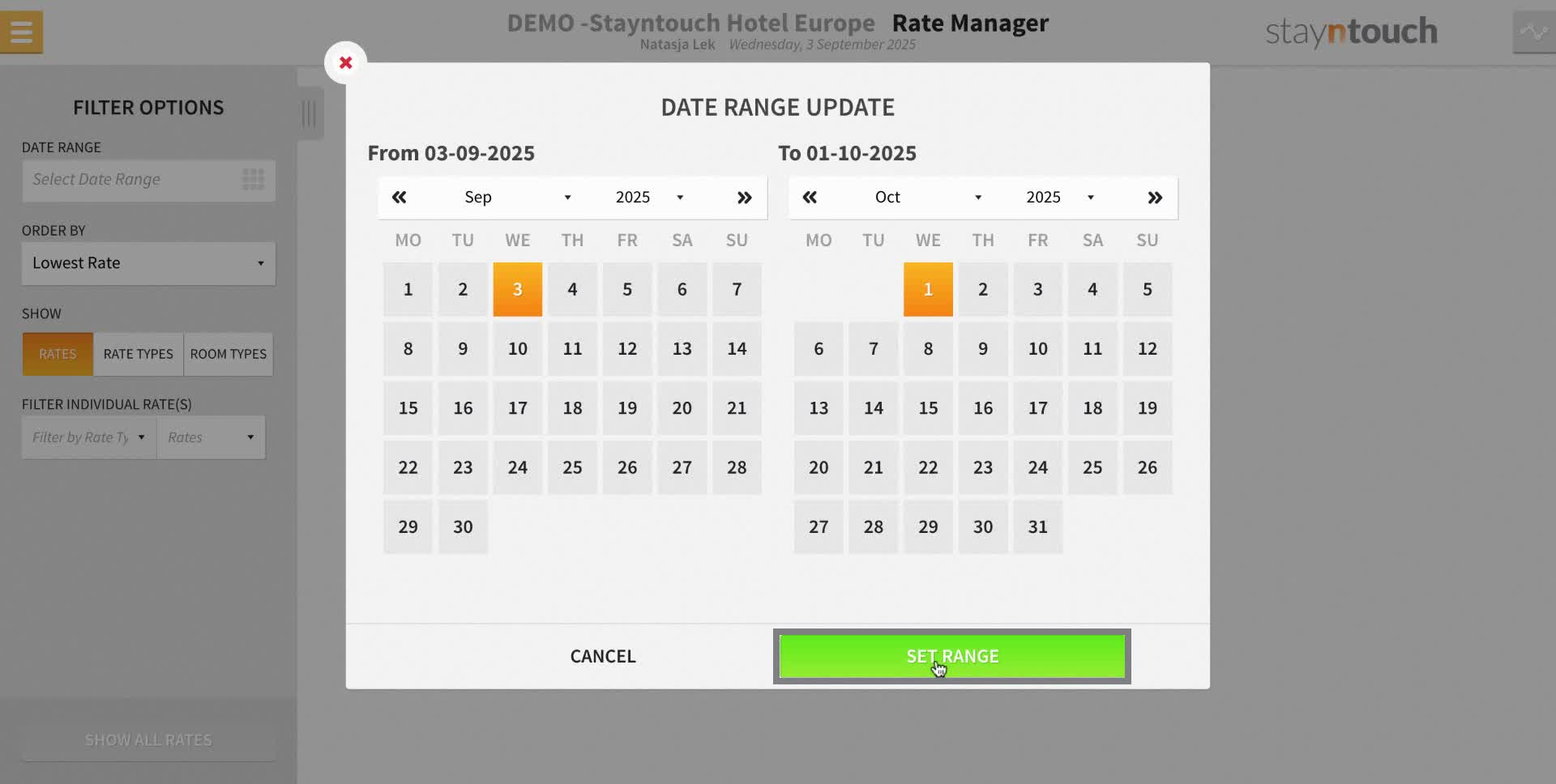Pick September 19 in From calendar
The height and width of the screenshot is (784, 1556).
[627, 408]
